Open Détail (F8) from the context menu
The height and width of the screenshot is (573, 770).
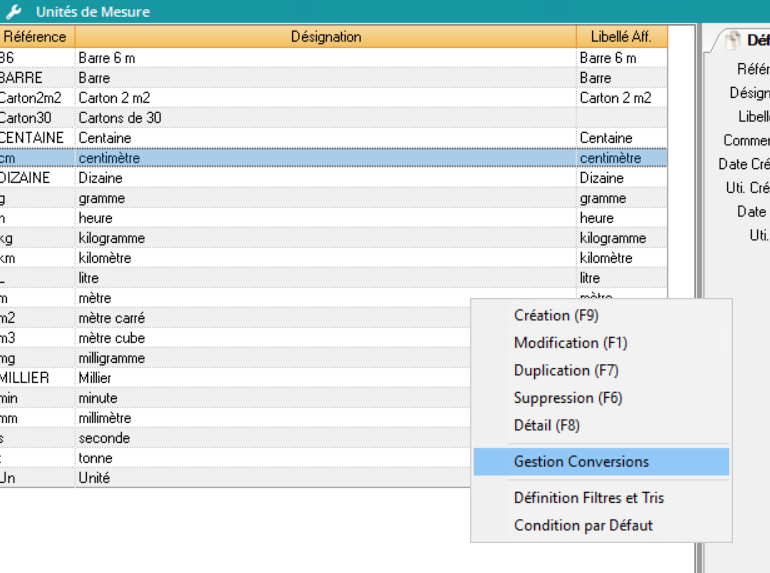pos(546,425)
